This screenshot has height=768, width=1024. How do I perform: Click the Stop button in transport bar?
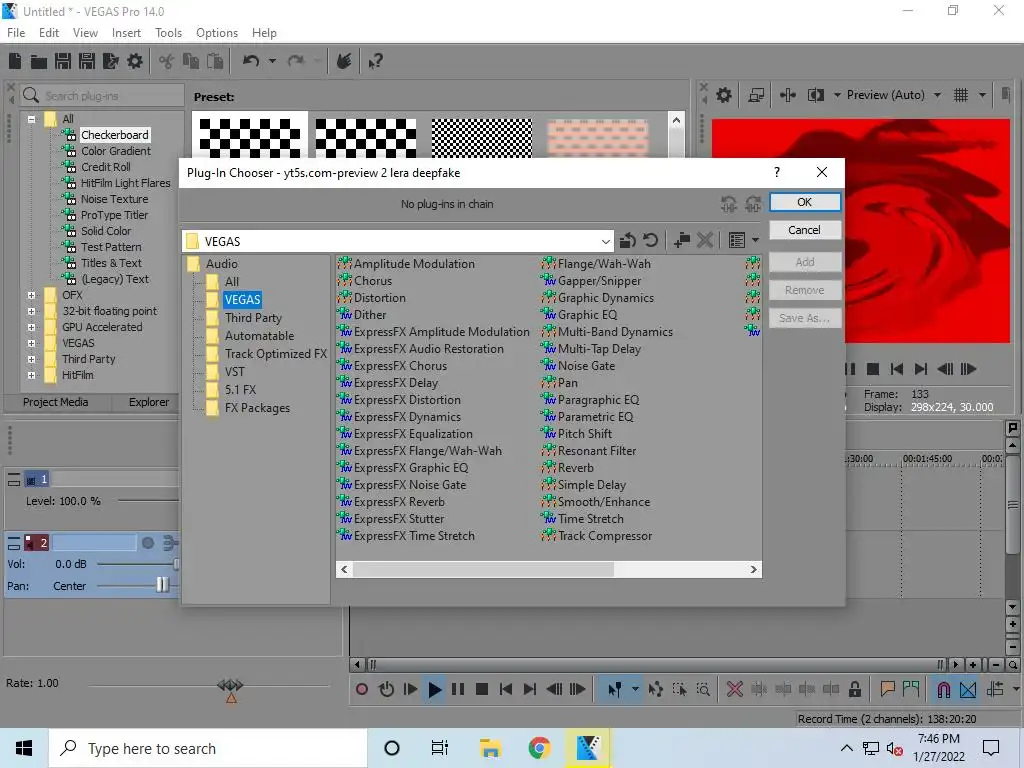pos(482,689)
